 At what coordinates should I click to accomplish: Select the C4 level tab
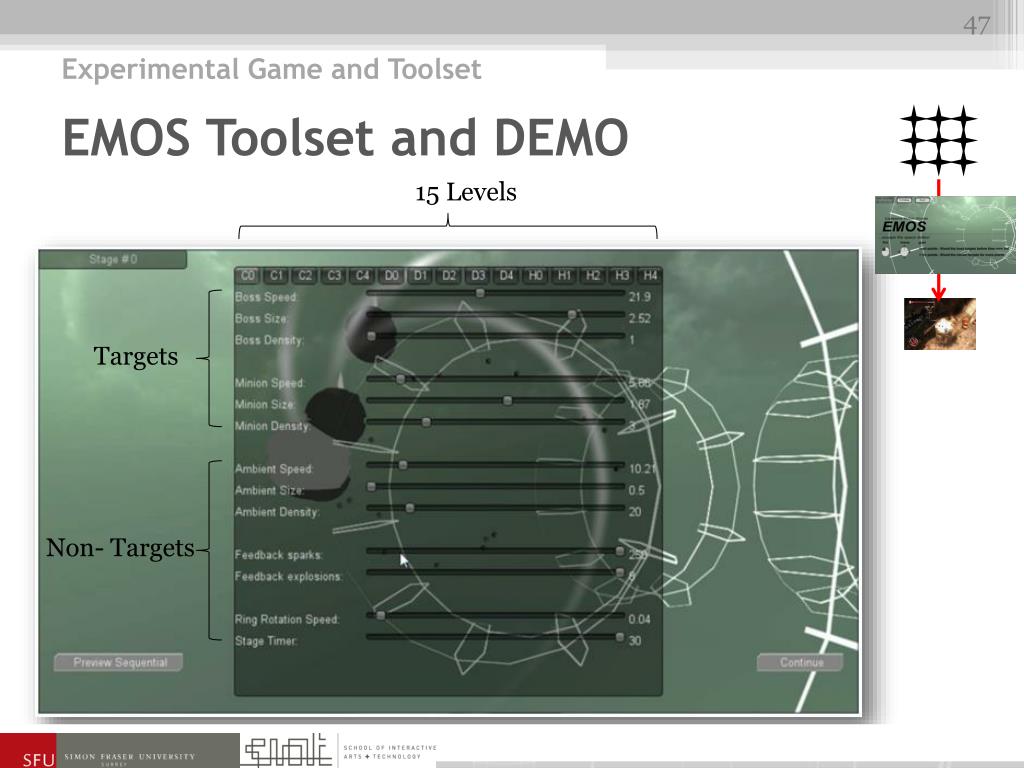(363, 276)
